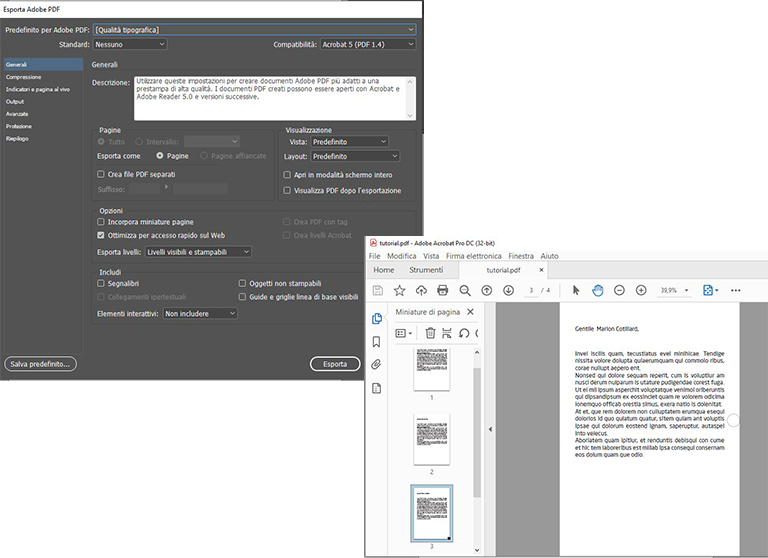Enable Crea file PDF separati checkbox
This screenshot has height=558, width=768.
pyautogui.click(x=101, y=174)
